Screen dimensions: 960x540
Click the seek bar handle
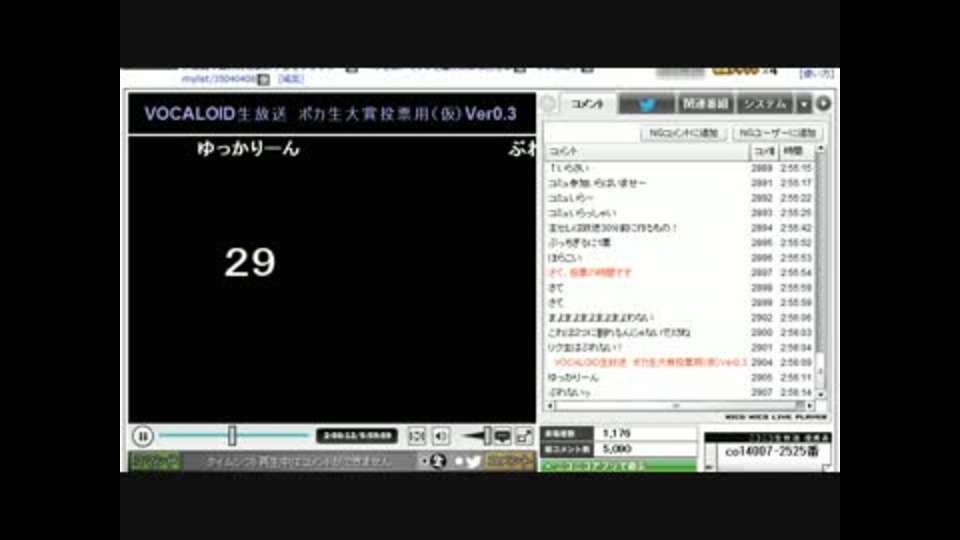tap(232, 436)
